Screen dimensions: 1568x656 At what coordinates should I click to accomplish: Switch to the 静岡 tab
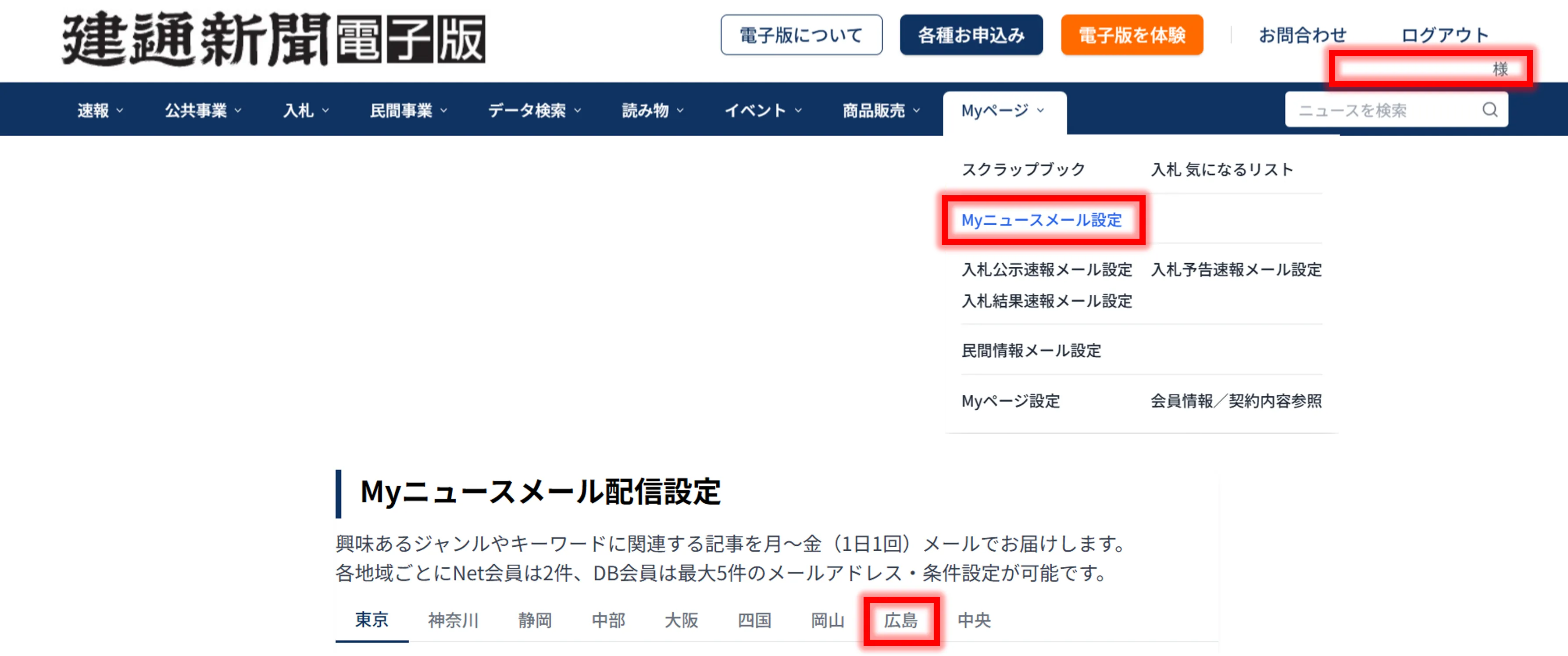click(x=535, y=620)
